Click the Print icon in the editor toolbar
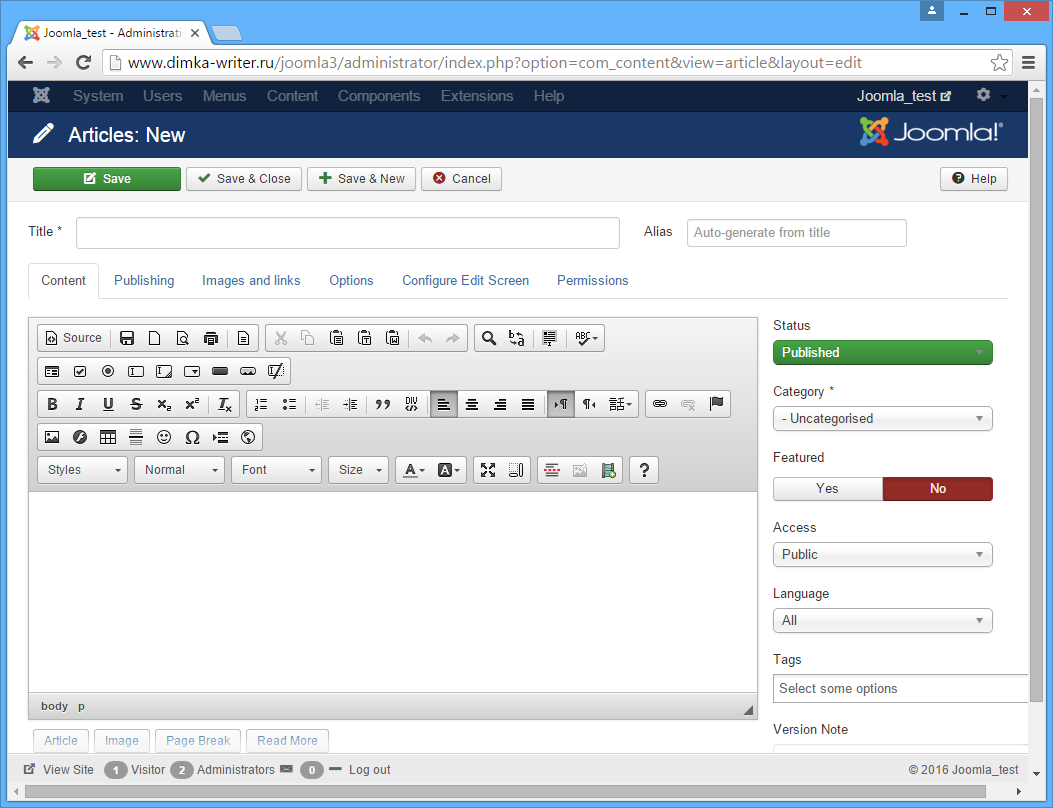This screenshot has height=808, width=1053. click(x=211, y=338)
